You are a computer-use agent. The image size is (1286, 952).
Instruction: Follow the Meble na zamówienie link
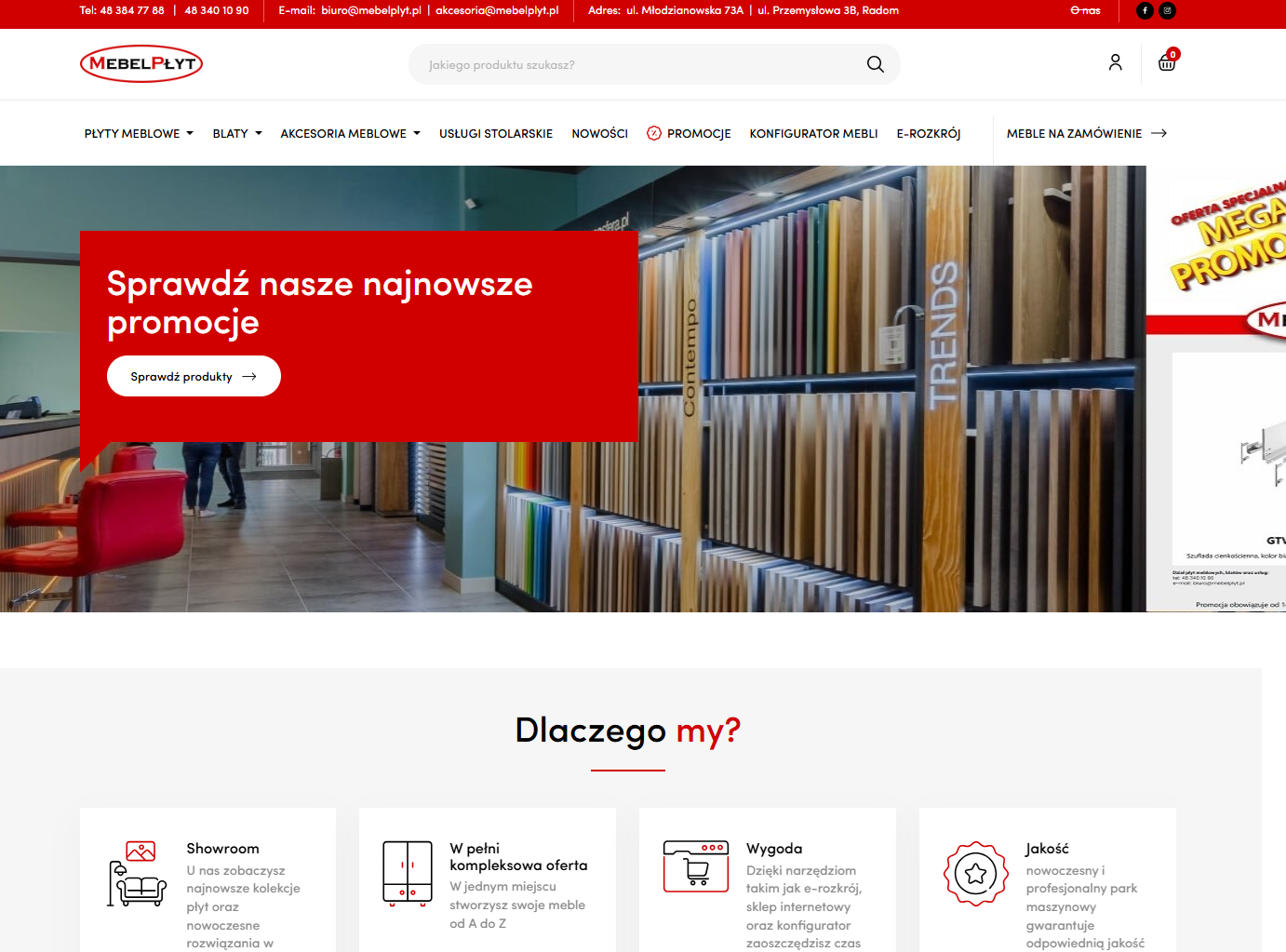click(1086, 134)
